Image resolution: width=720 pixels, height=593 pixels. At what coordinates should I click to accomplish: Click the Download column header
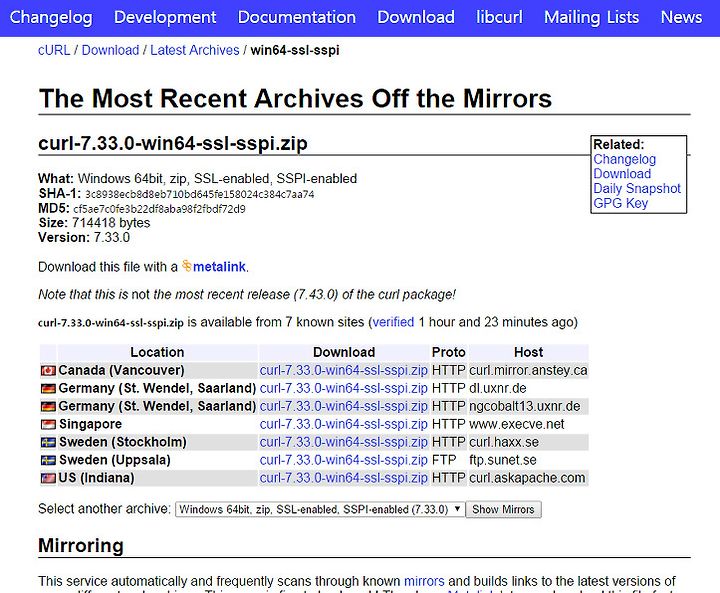[x=344, y=352]
